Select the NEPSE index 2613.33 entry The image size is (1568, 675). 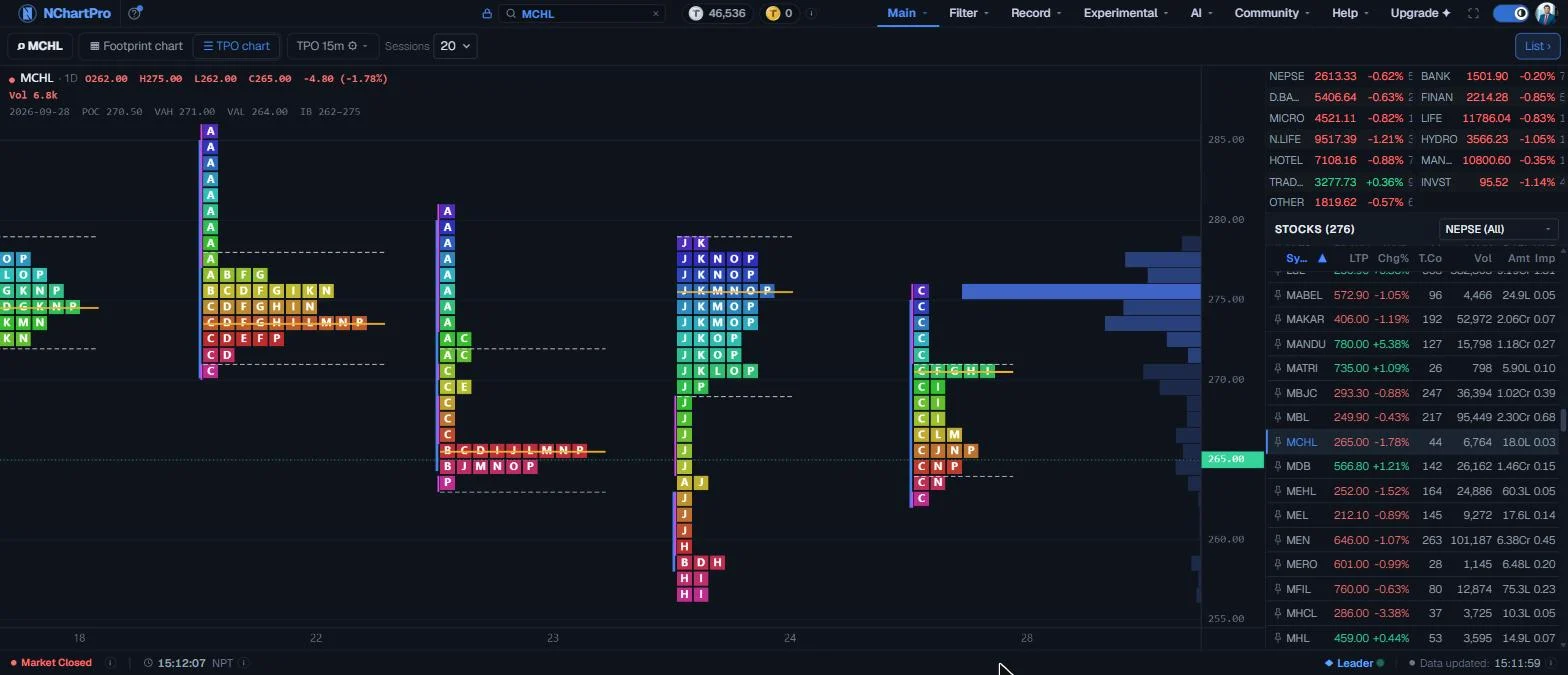(1339, 76)
